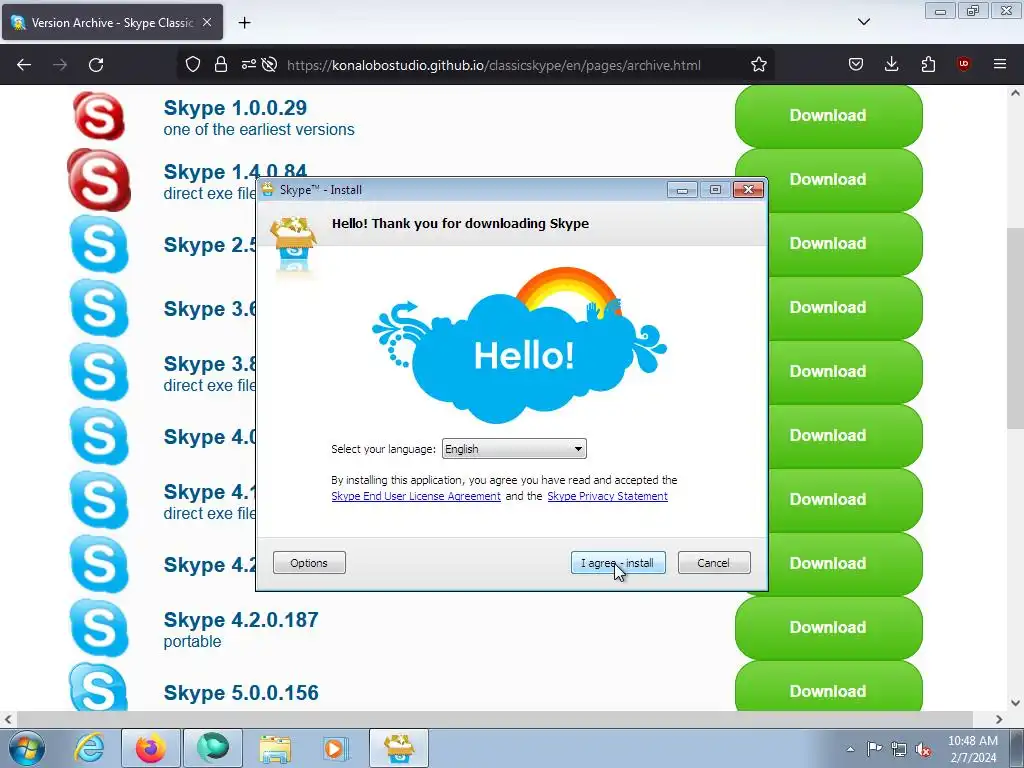Click the green globe taskbar icon
Viewport: 1024px width, 768px height.
(x=213, y=748)
